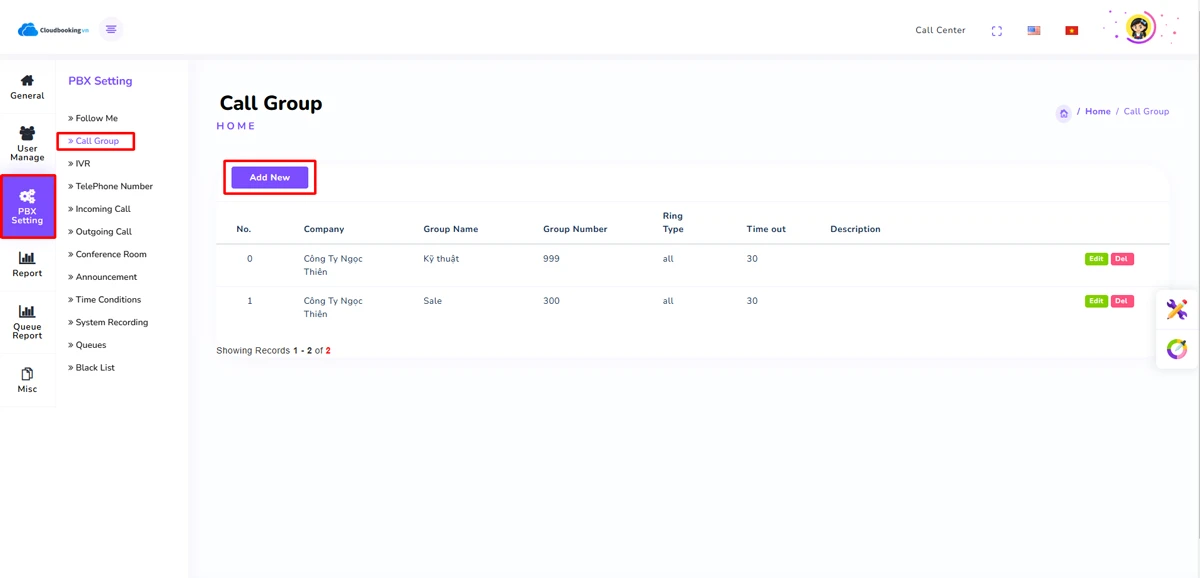This screenshot has width=1200, height=578.
Task: Open the Misc clipboard icon
Action: pos(27,374)
